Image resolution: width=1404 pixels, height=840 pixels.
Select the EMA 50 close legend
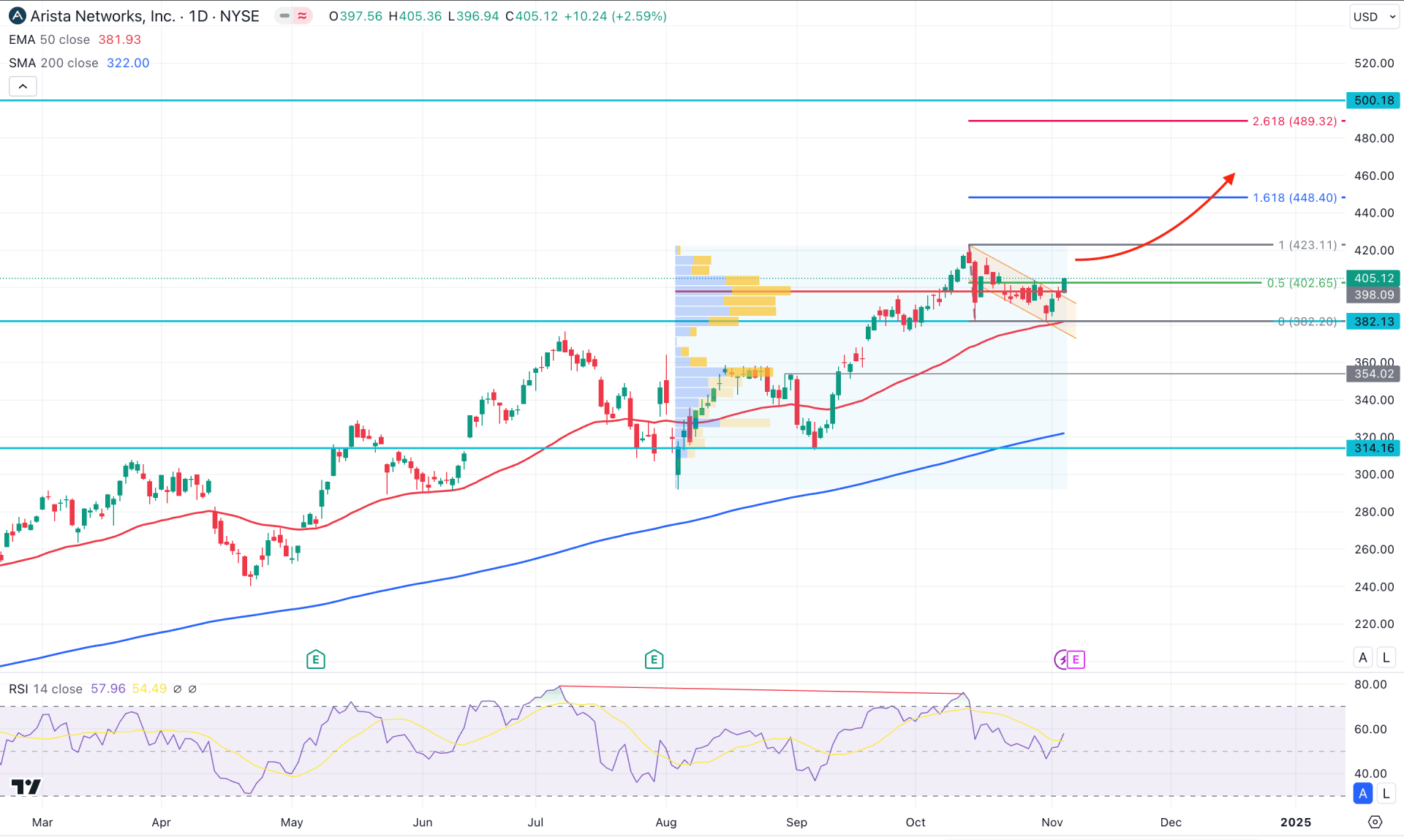(x=49, y=39)
